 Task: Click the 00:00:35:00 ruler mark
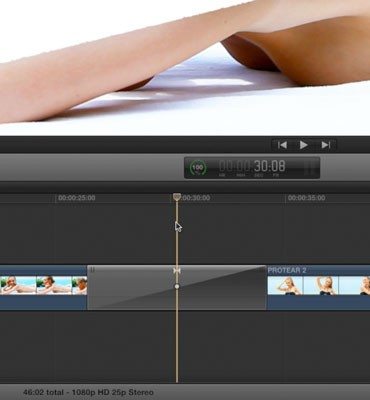[306, 198]
